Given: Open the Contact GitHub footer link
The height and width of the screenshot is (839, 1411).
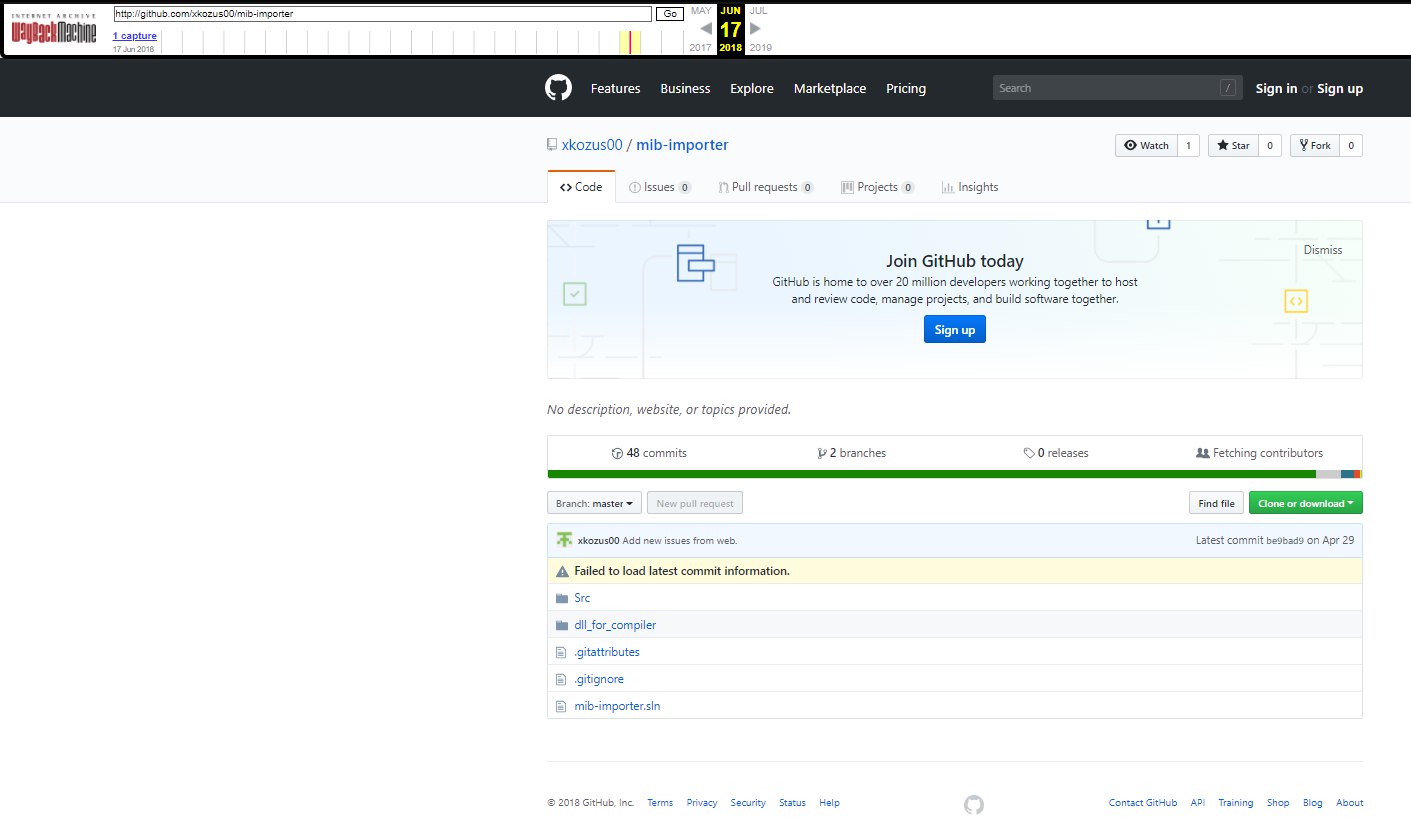Looking at the screenshot, I should [1143, 803].
